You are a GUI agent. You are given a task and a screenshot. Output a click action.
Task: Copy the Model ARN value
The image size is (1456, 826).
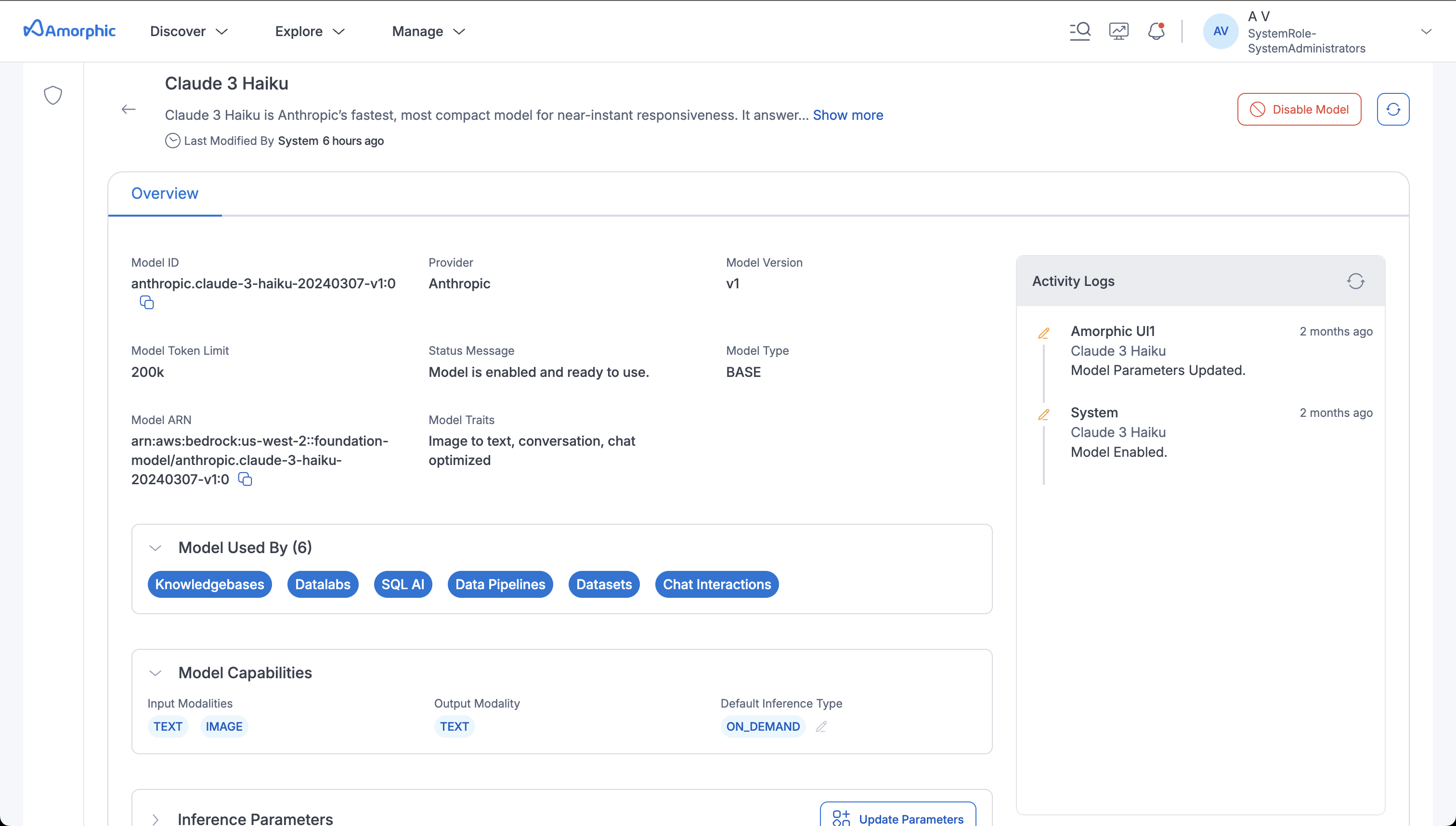coord(245,479)
